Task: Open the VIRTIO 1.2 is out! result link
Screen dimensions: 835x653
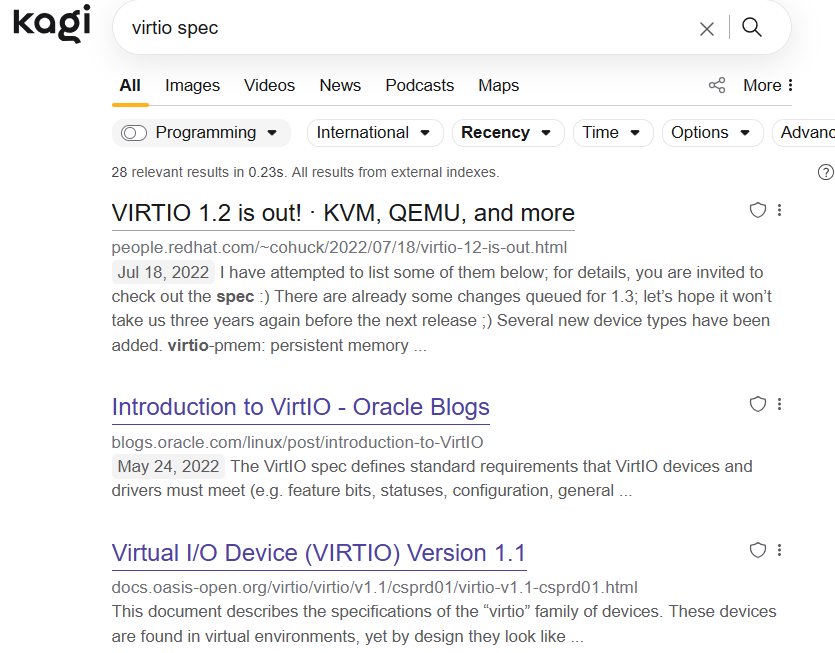Action: click(343, 213)
